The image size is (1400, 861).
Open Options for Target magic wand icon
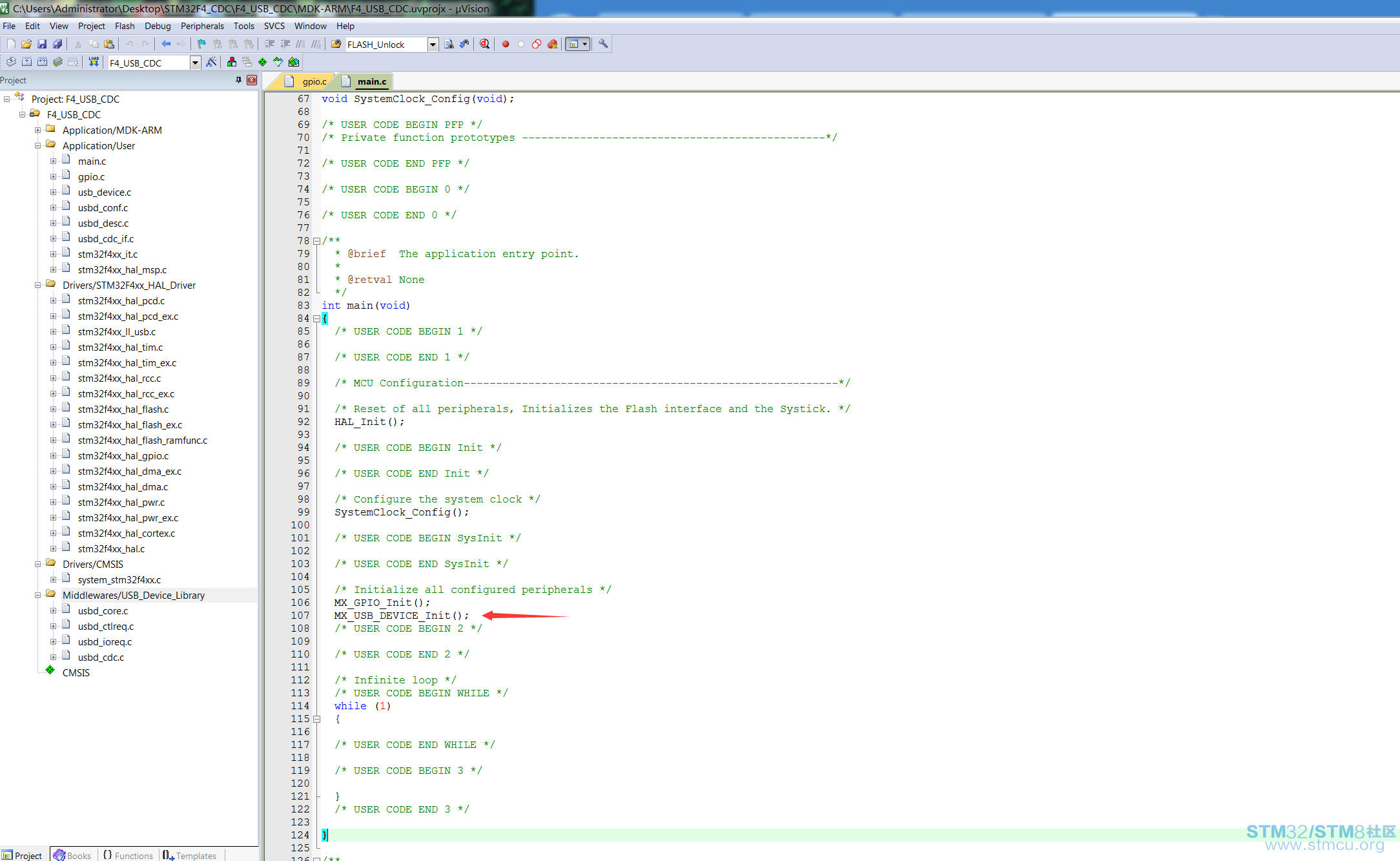click(211, 62)
